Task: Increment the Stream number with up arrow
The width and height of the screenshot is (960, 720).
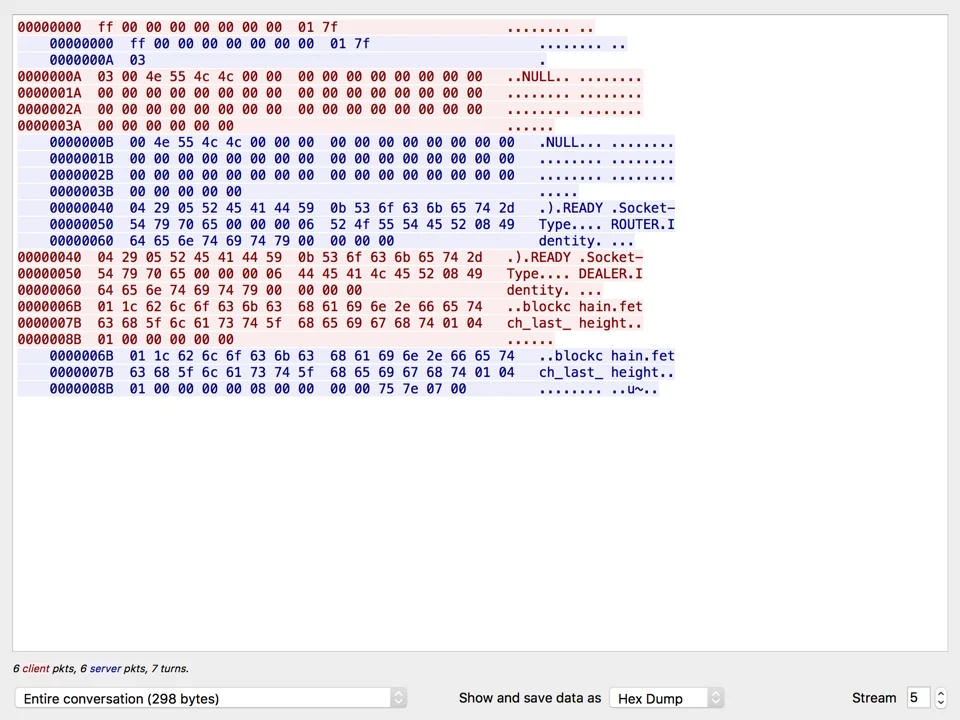Action: click(941, 693)
